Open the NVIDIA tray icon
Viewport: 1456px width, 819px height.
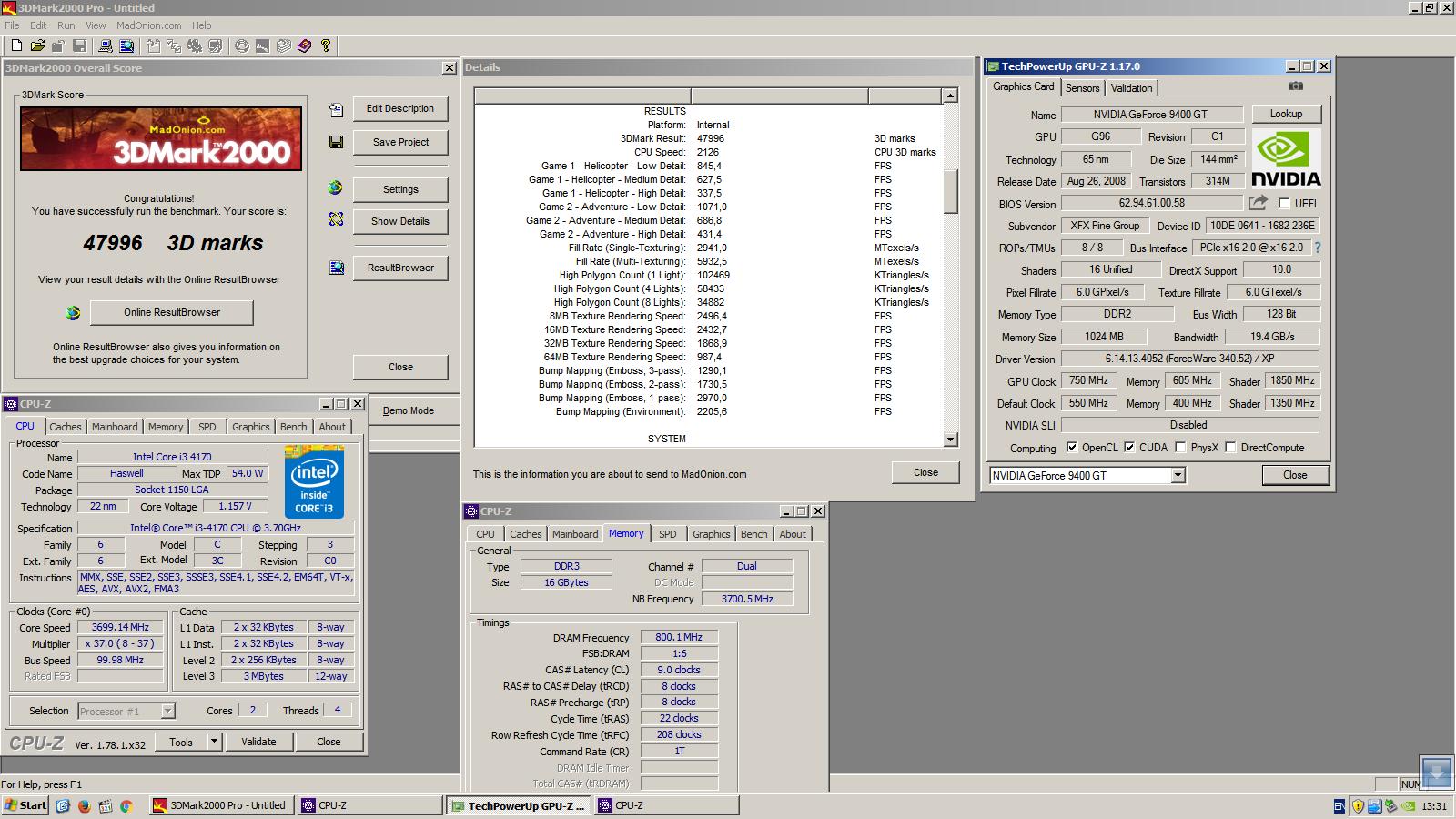click(1408, 805)
